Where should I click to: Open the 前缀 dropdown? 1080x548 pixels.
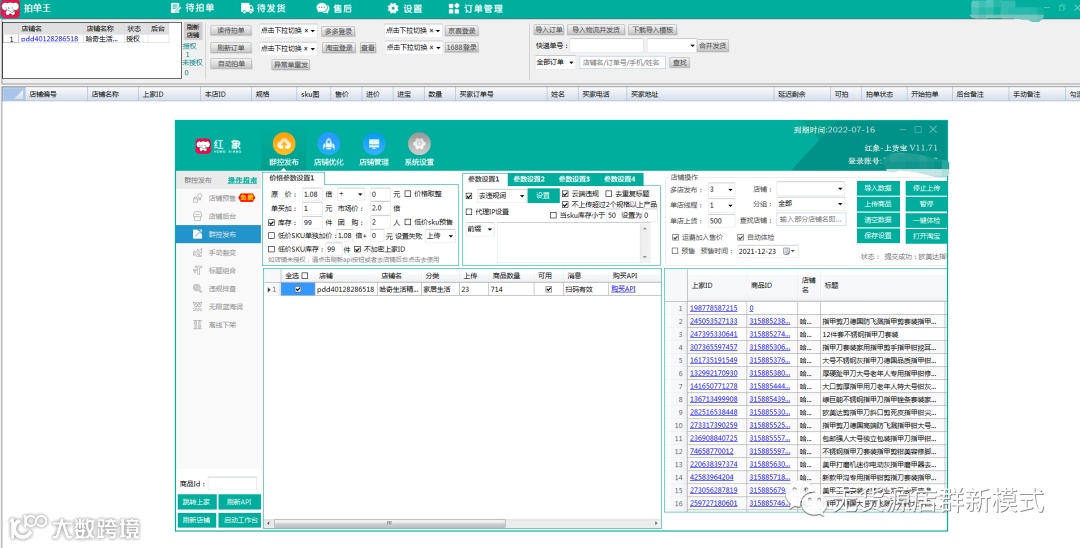(x=480, y=229)
